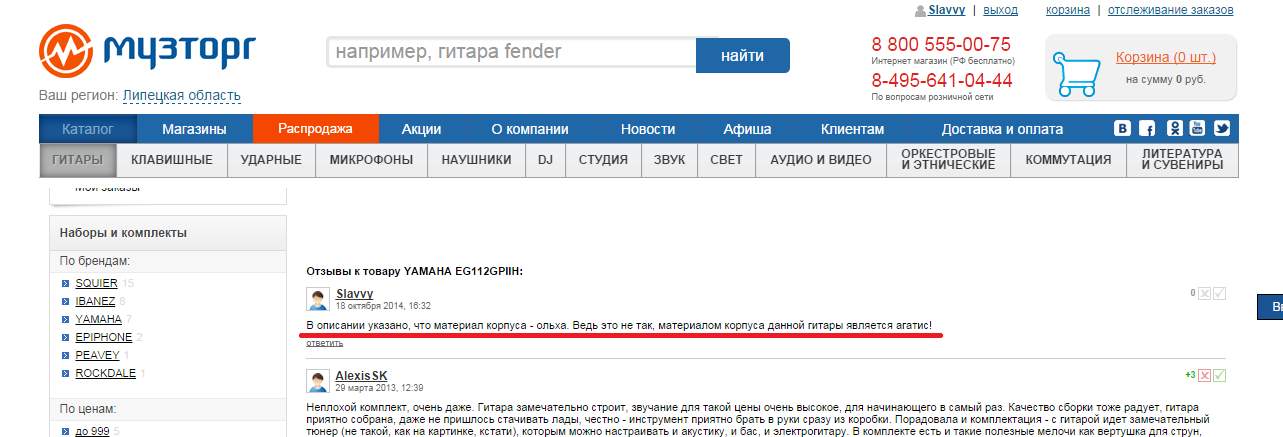The image size is (1283, 437).
Task: Click bullet icon next to до 999
Action: coord(66,432)
